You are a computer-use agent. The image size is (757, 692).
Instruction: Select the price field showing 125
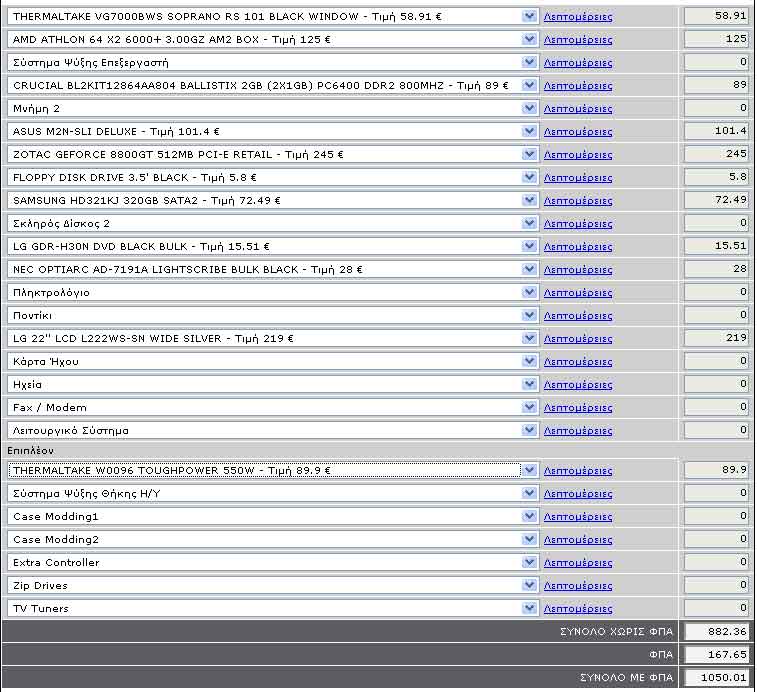[x=716, y=39]
